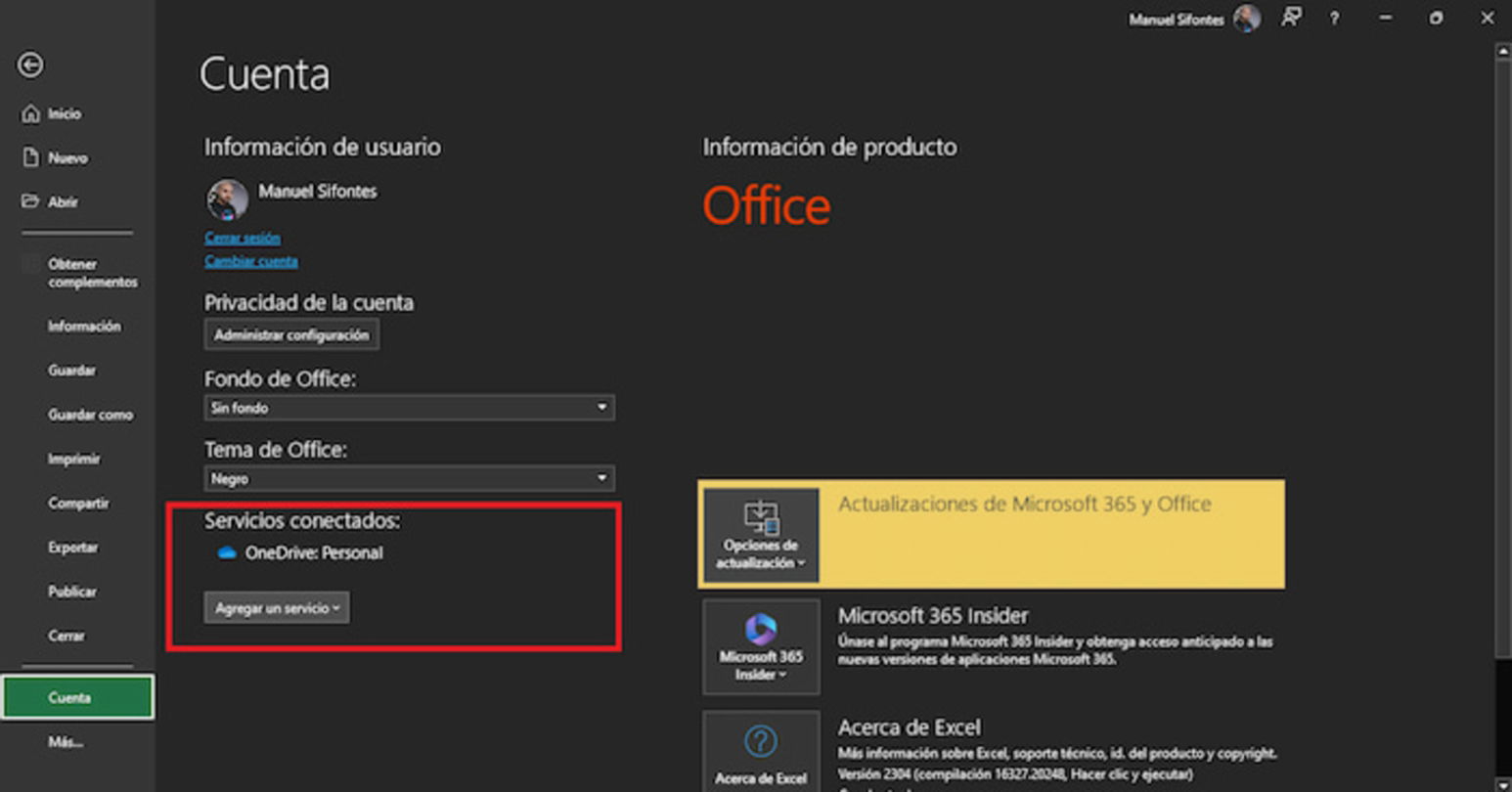
Task: Click the scrollbar up arrow
Action: 1503,51
